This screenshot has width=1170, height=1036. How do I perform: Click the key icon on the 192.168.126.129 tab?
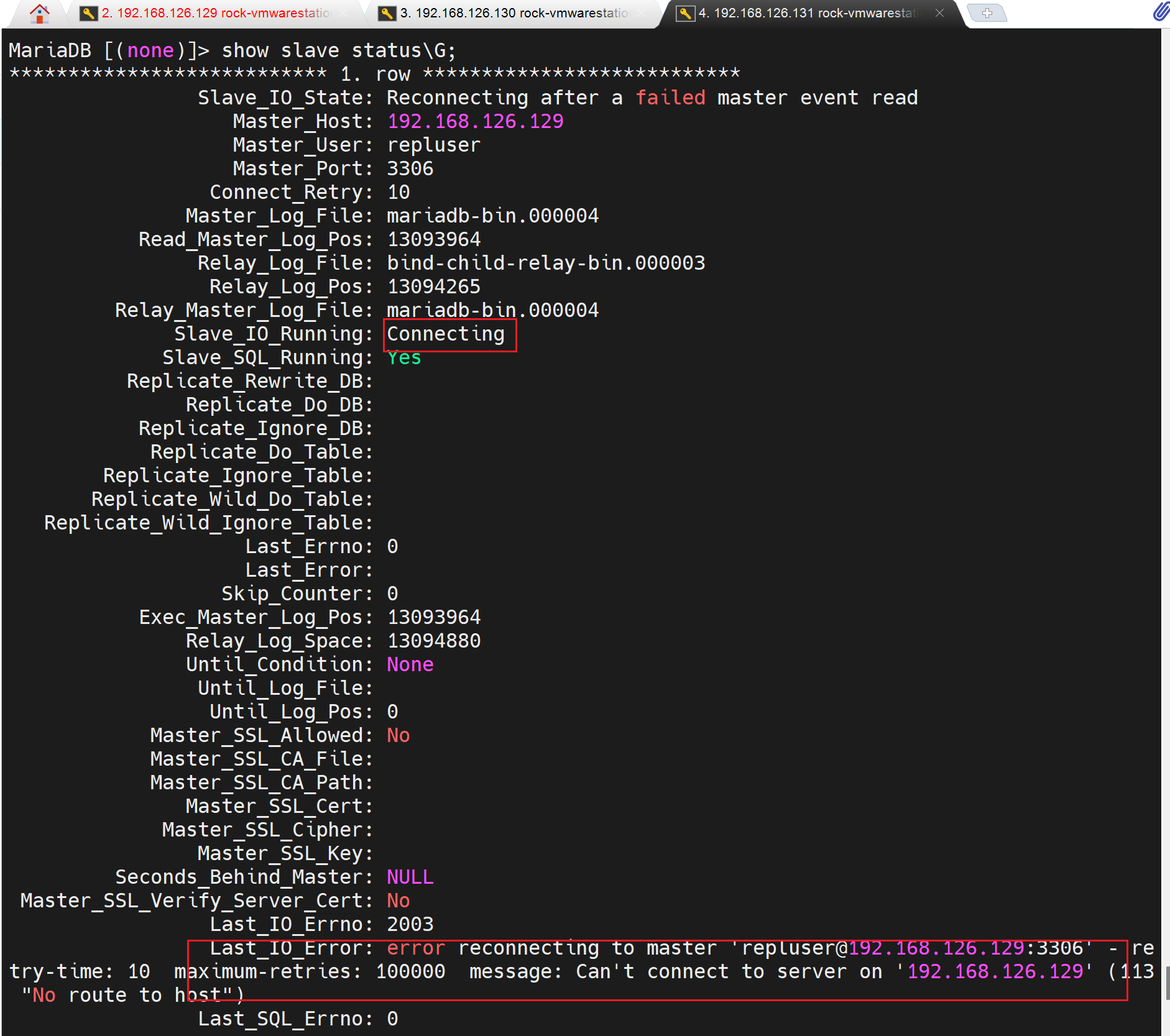(88, 13)
